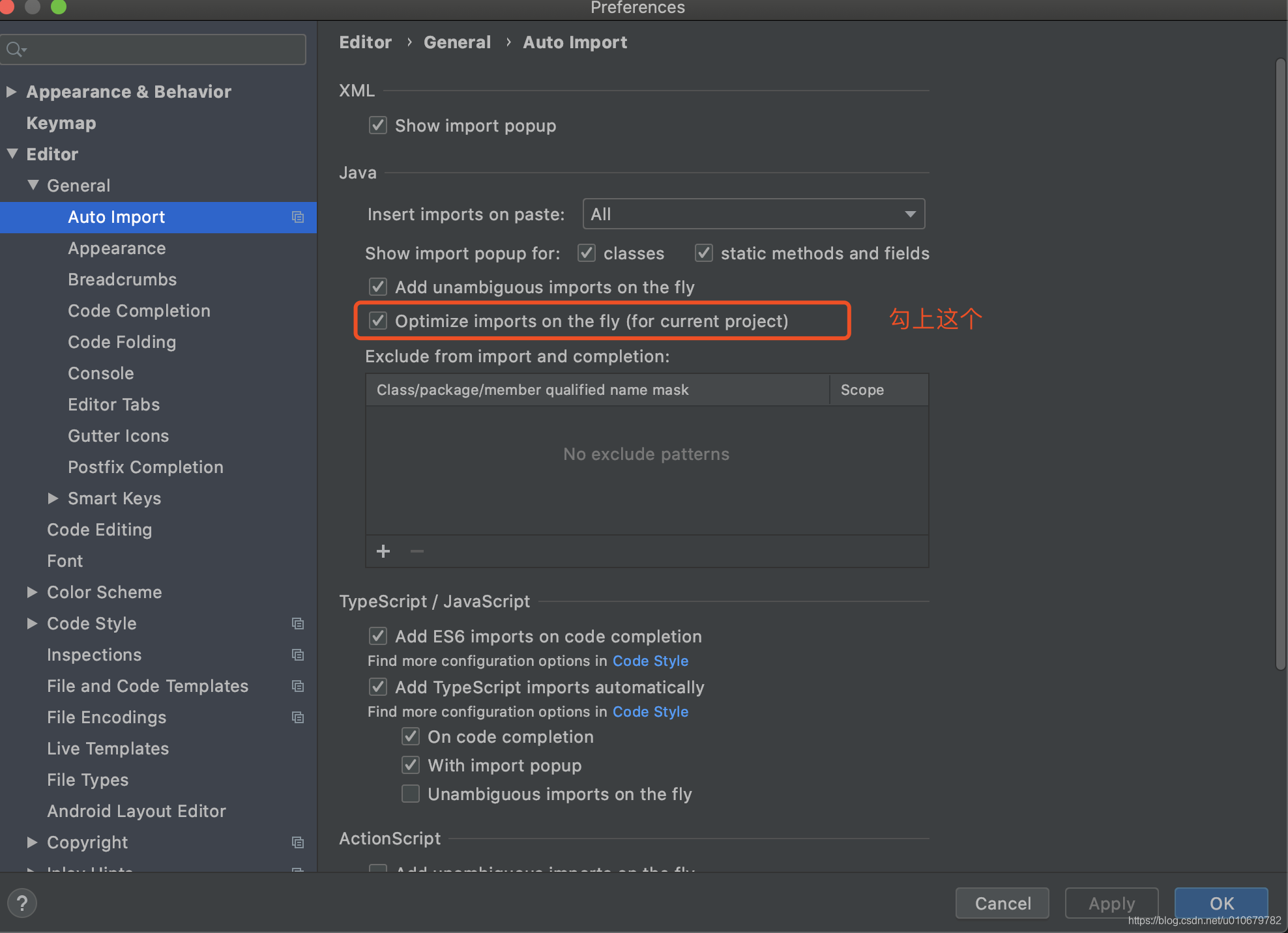The image size is (1288, 933).
Task: Click the settings panel vertical scrollbar
Action: (1280, 364)
